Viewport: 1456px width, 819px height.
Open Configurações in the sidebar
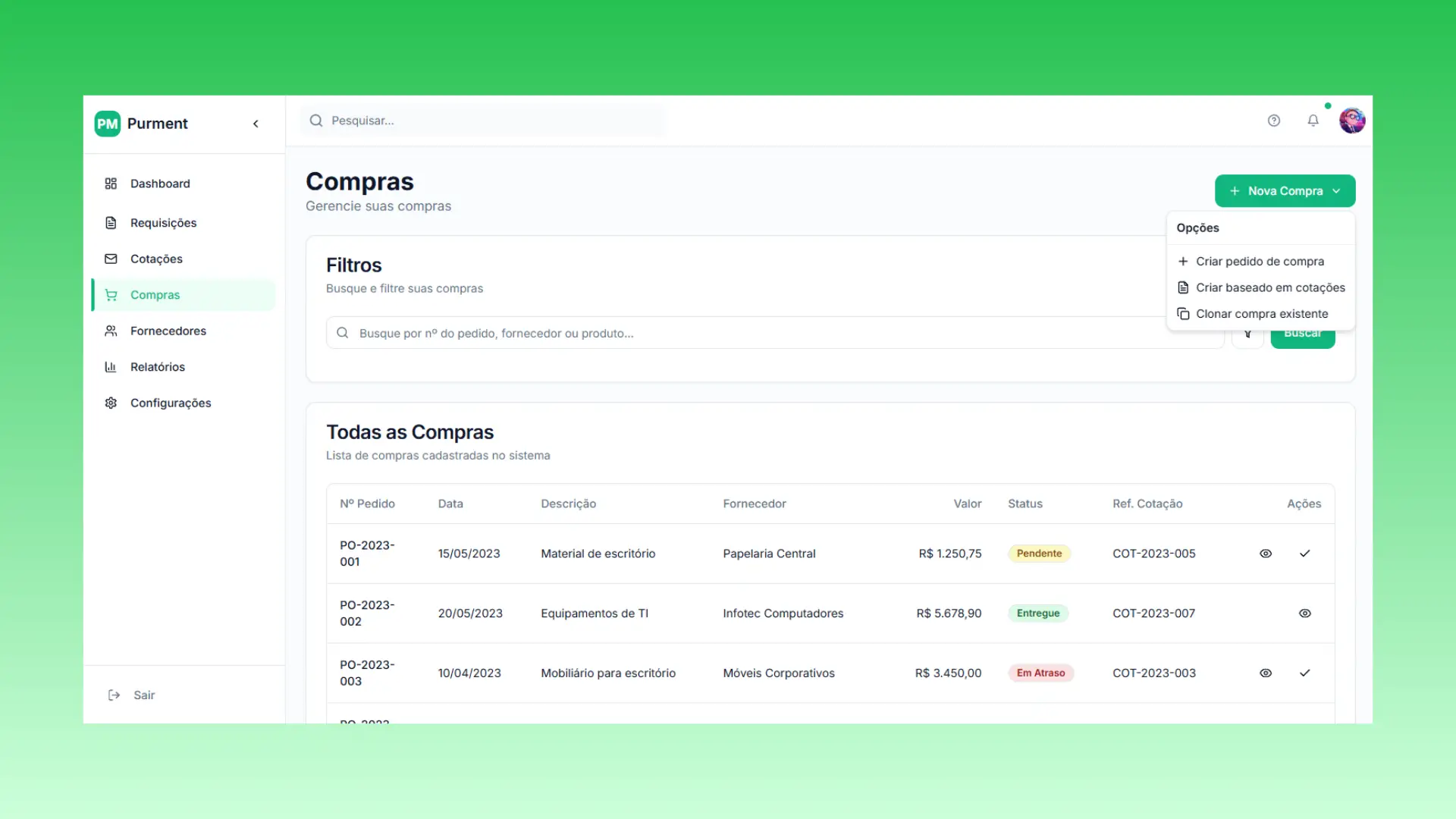(184, 403)
